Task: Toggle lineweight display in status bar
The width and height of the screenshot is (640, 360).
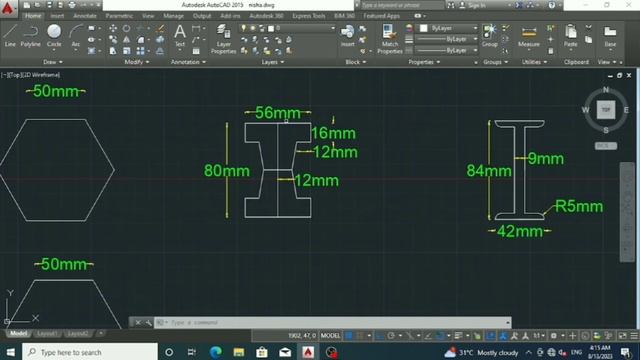Action: [458, 336]
